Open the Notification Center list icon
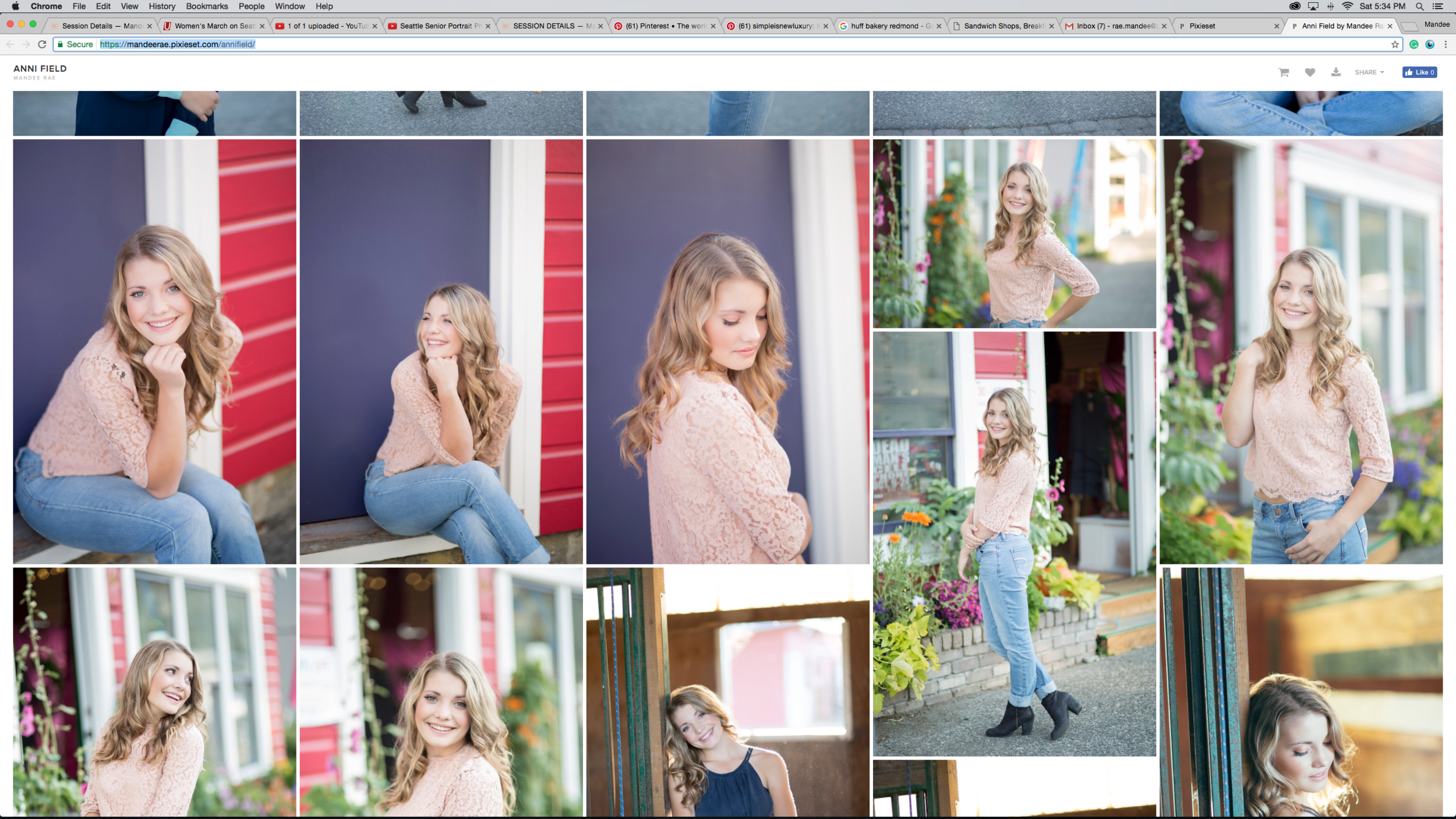The width and height of the screenshot is (1456, 819). [1437, 6]
